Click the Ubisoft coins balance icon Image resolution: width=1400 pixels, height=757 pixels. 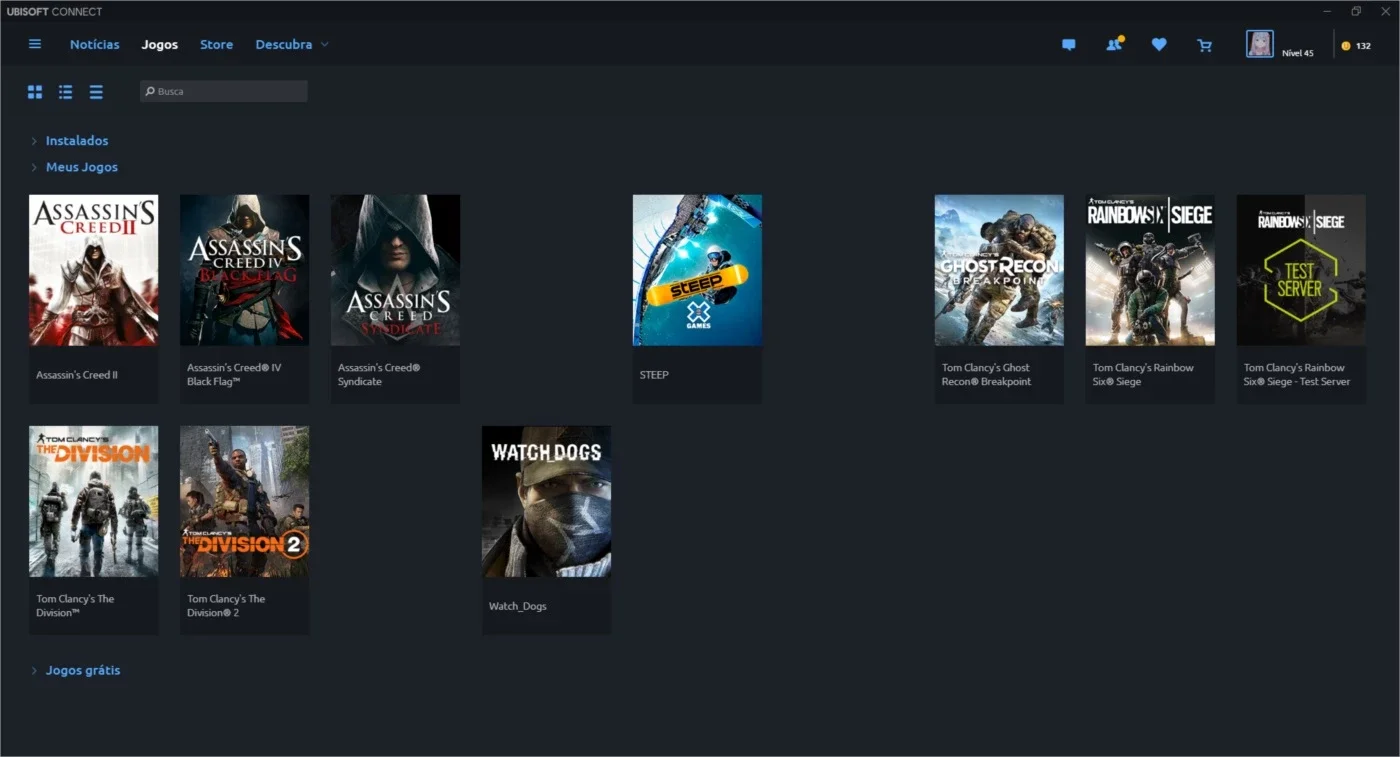[x=1346, y=46]
